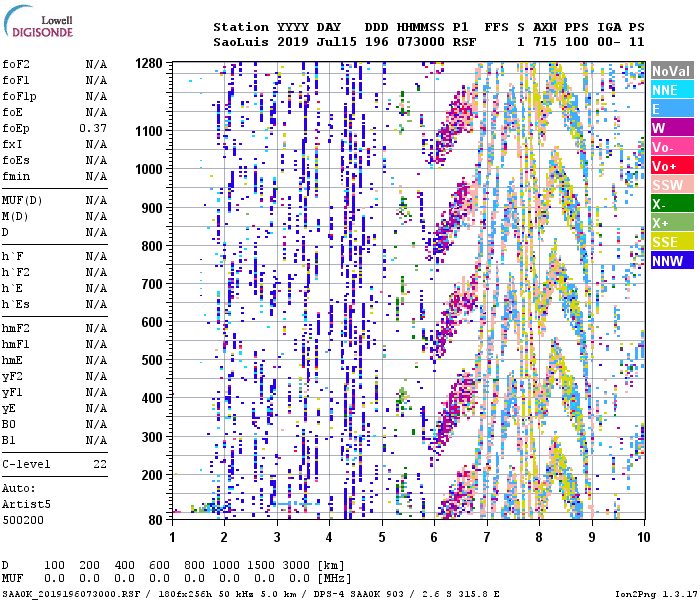Click the 500200 version number
The image size is (700, 600).
point(23,521)
